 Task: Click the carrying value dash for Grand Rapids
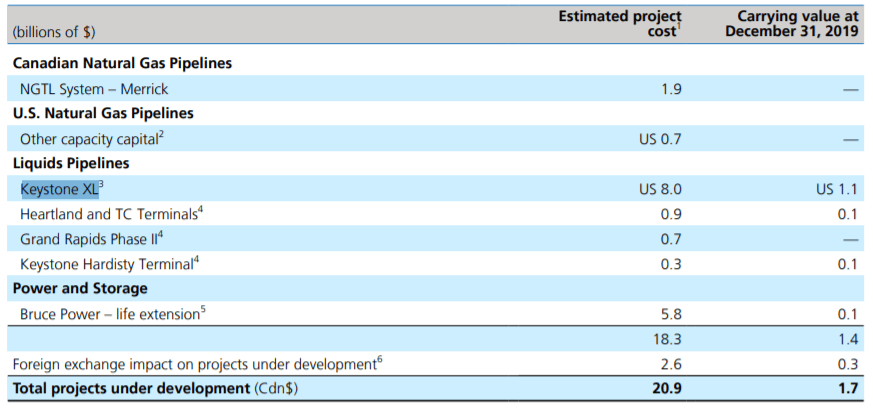click(x=851, y=240)
